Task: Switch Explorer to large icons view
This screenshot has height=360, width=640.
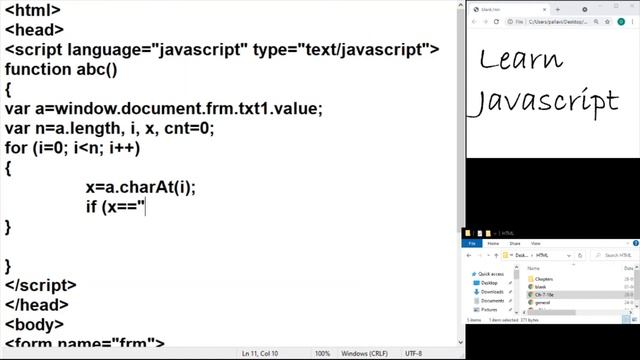Action: coord(634,320)
